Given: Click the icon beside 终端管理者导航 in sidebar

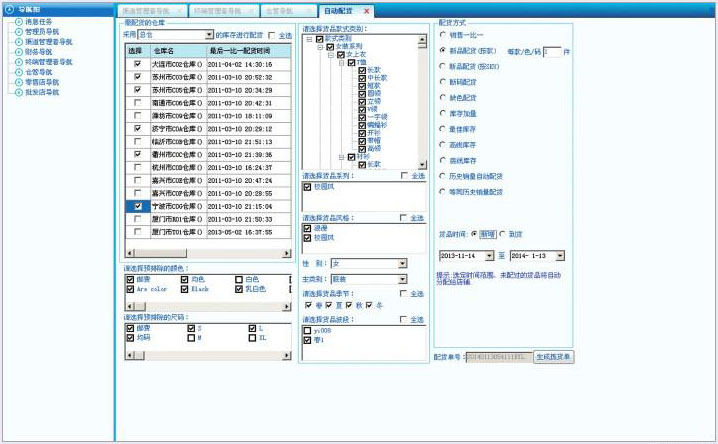Looking at the screenshot, I should click(19, 62).
